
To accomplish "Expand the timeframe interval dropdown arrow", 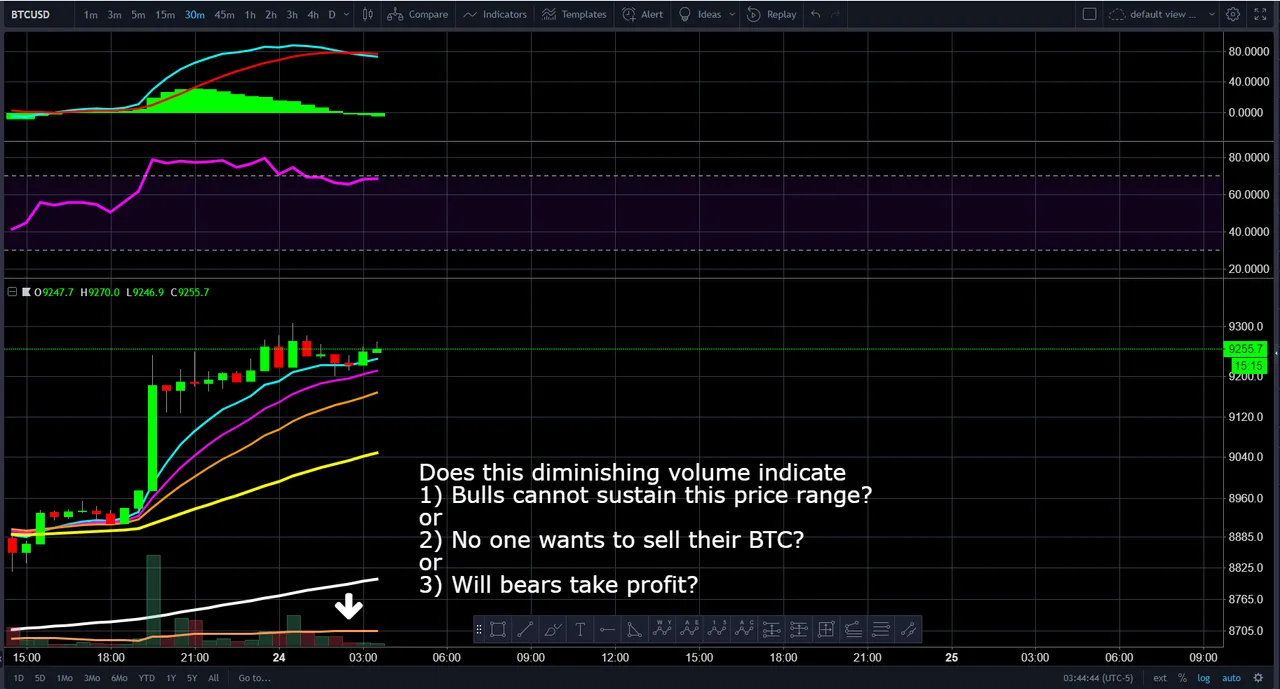I will click(x=347, y=14).
